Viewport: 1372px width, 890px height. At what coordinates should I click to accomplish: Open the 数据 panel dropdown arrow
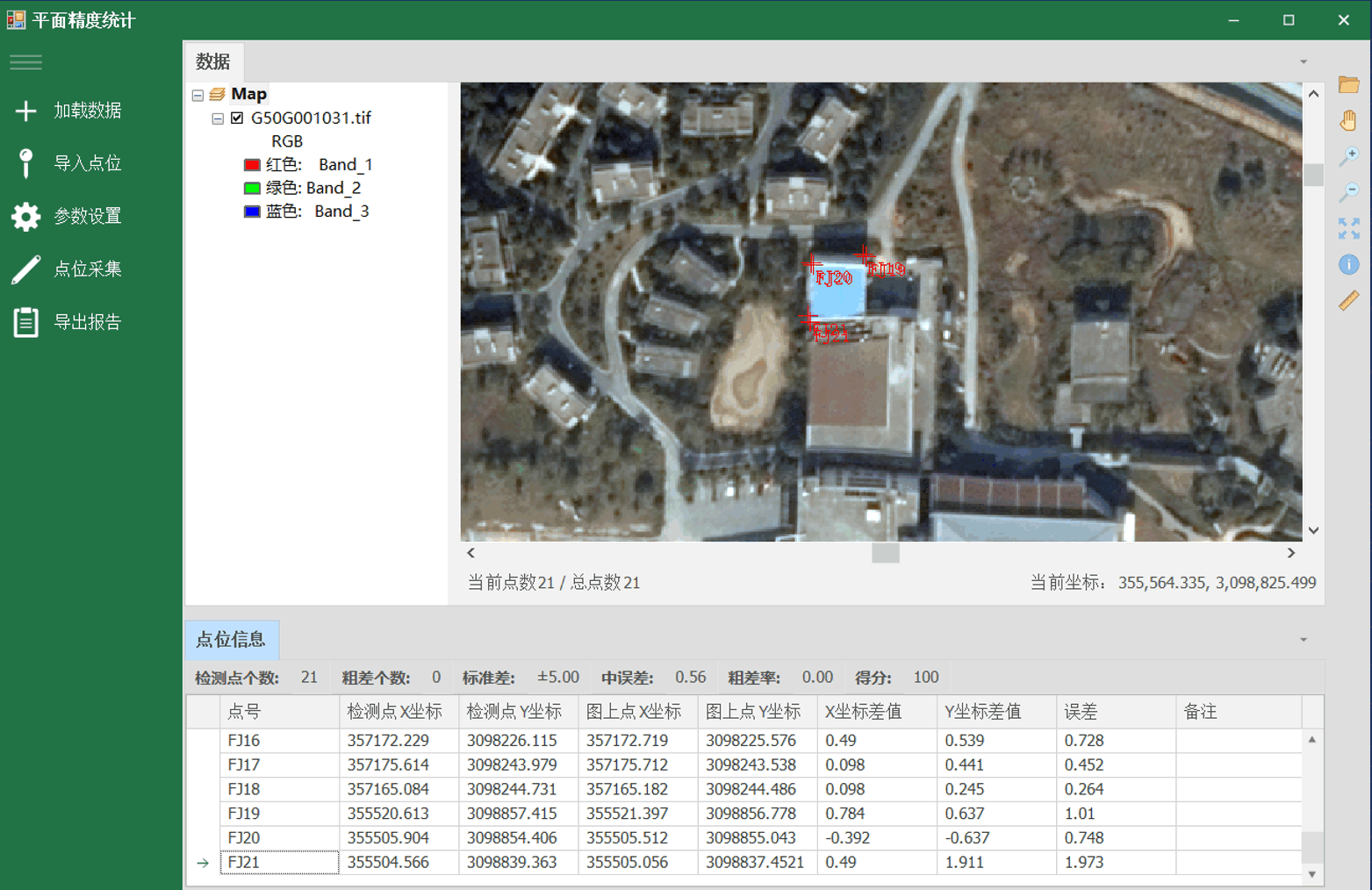1304,61
